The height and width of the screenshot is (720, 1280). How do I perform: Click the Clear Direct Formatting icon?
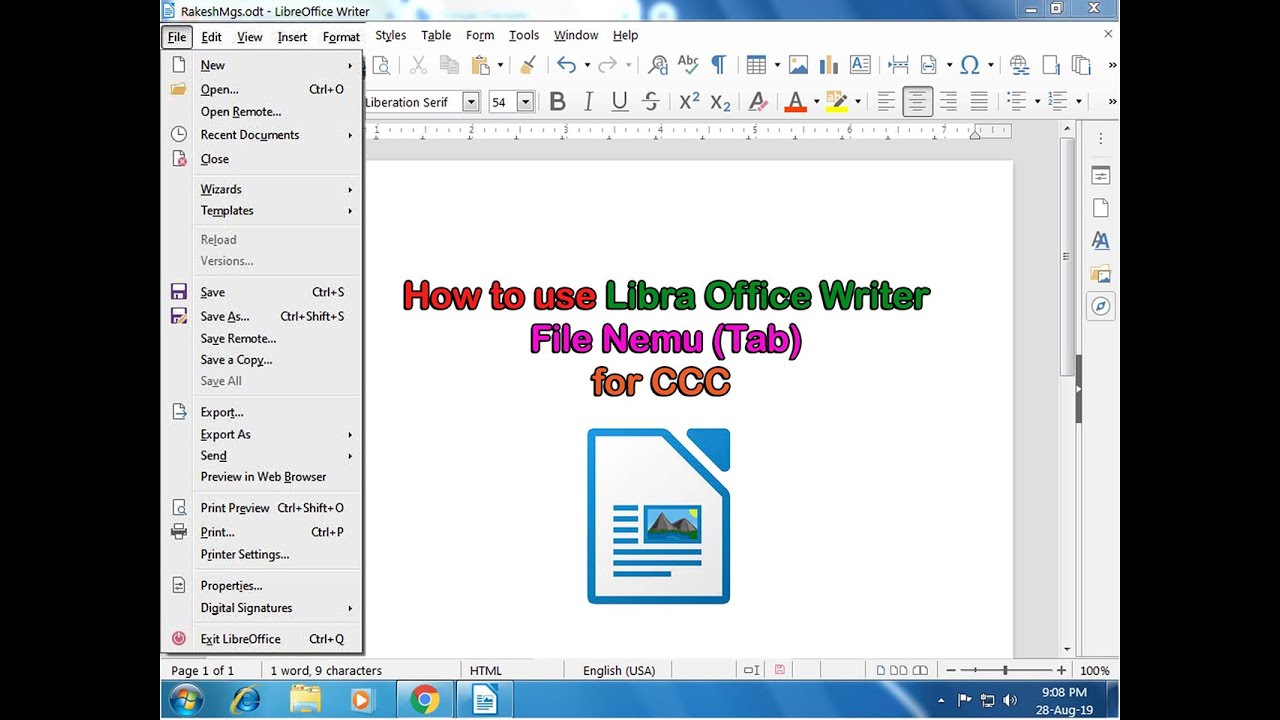757,101
